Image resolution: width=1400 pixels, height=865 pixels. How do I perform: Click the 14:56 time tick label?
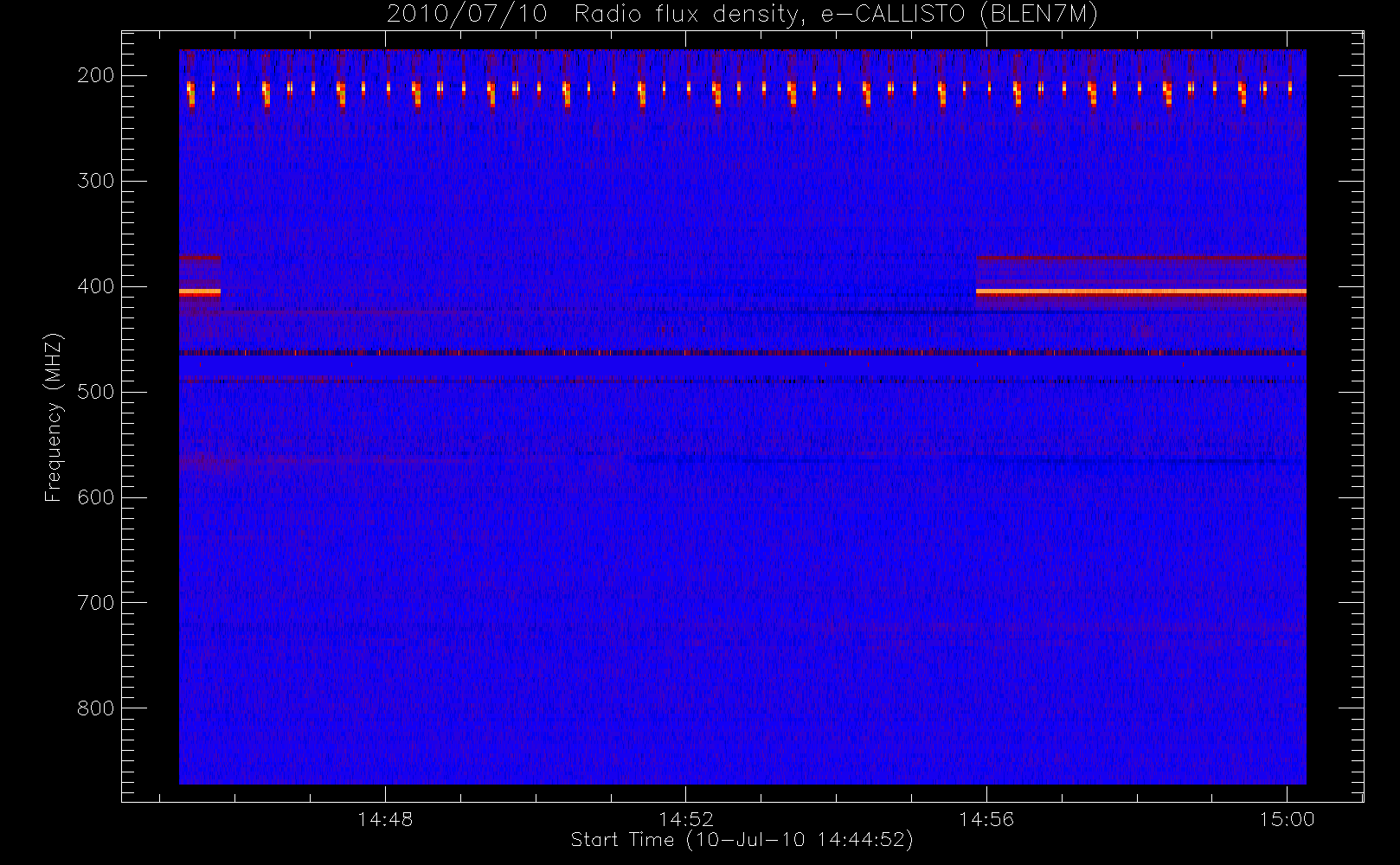[x=986, y=819]
